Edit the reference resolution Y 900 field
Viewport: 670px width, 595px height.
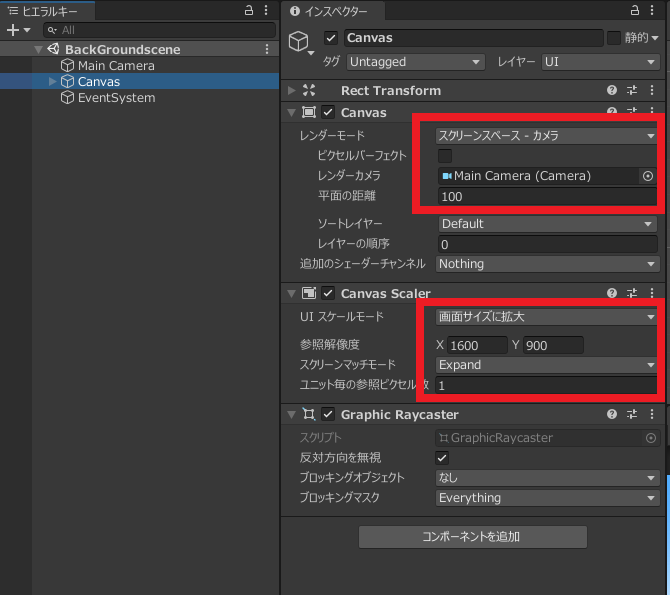pyautogui.click(x=553, y=345)
